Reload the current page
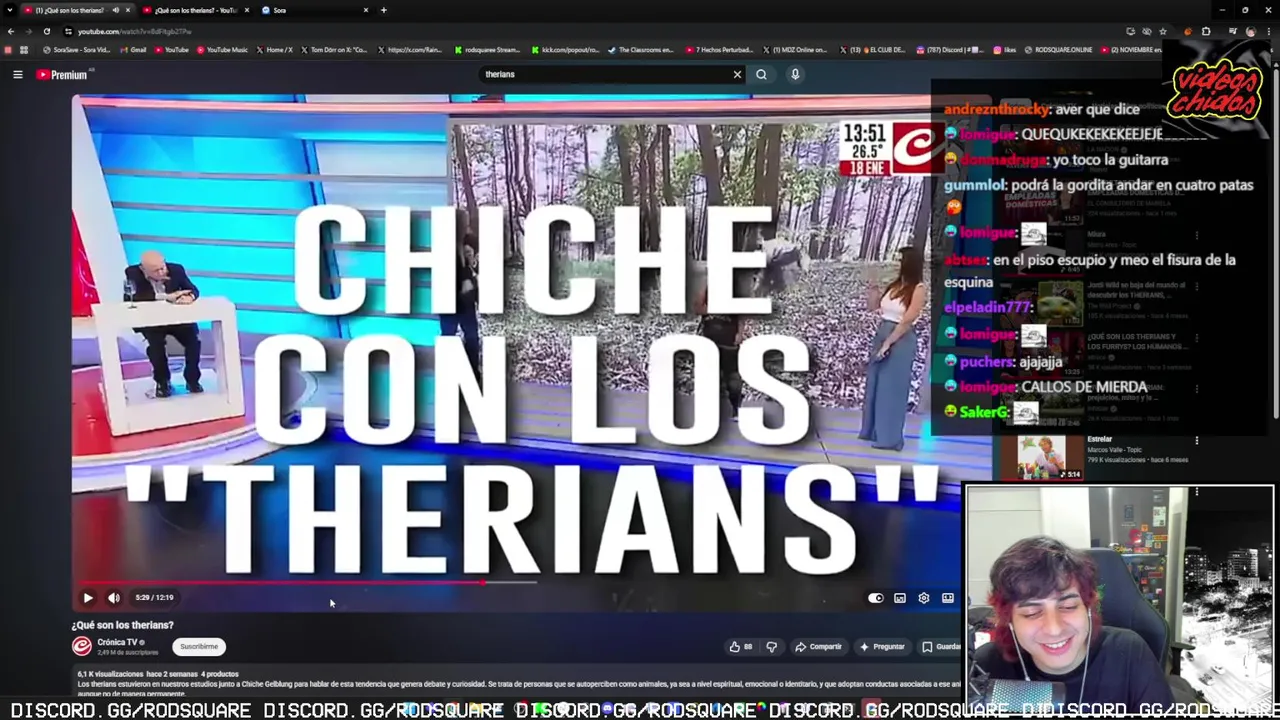 46,31
